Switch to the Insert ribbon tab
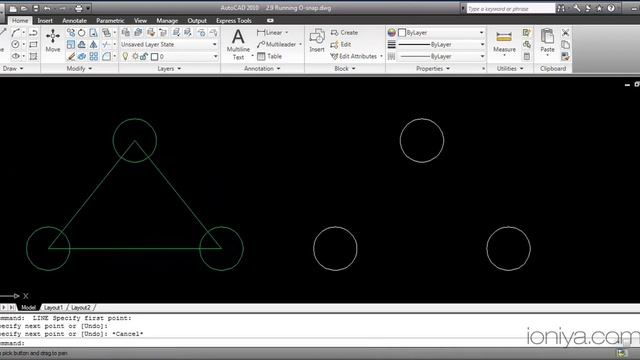 pyautogui.click(x=45, y=20)
